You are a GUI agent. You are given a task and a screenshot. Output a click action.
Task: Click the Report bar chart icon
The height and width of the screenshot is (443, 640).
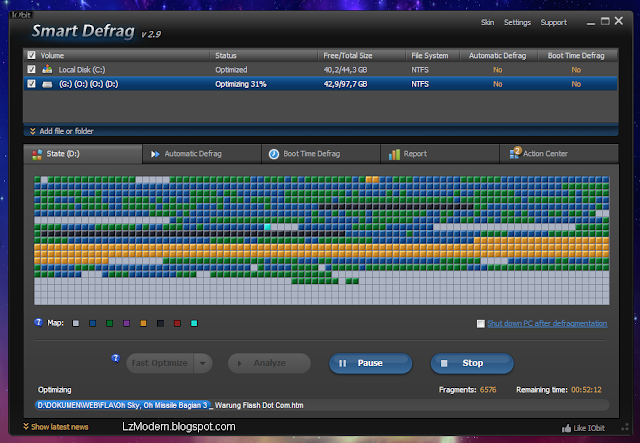pyautogui.click(x=394, y=154)
